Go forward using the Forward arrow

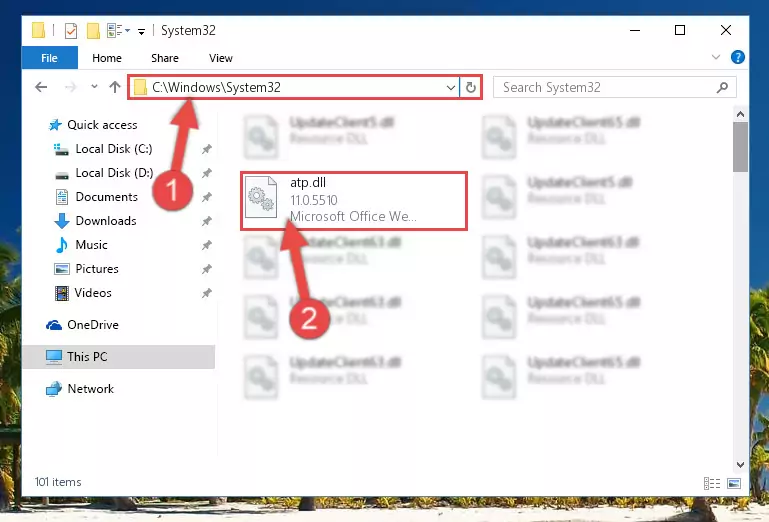click(x=71, y=87)
